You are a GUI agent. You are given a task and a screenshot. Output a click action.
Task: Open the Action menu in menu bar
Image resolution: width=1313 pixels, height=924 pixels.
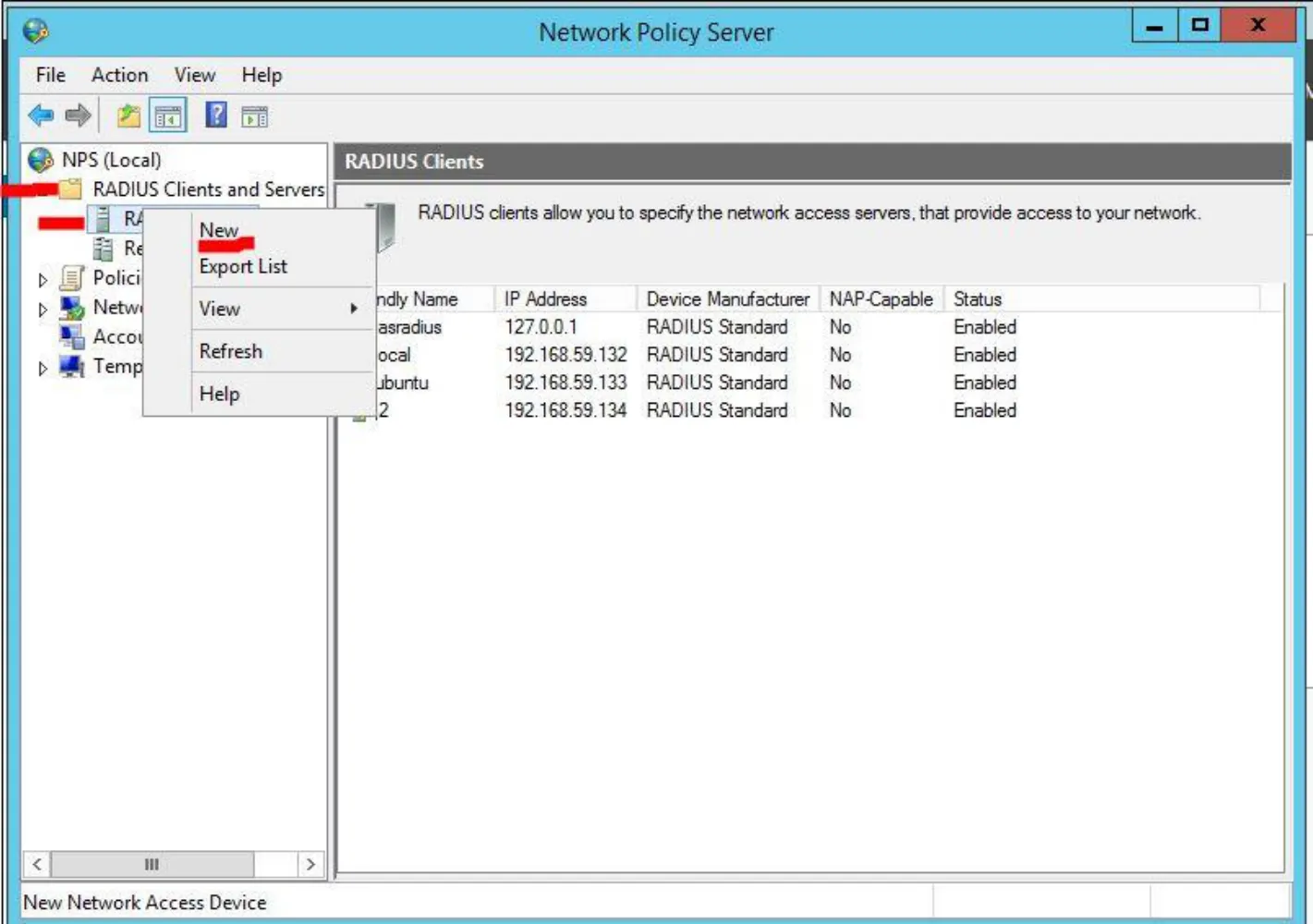119,75
